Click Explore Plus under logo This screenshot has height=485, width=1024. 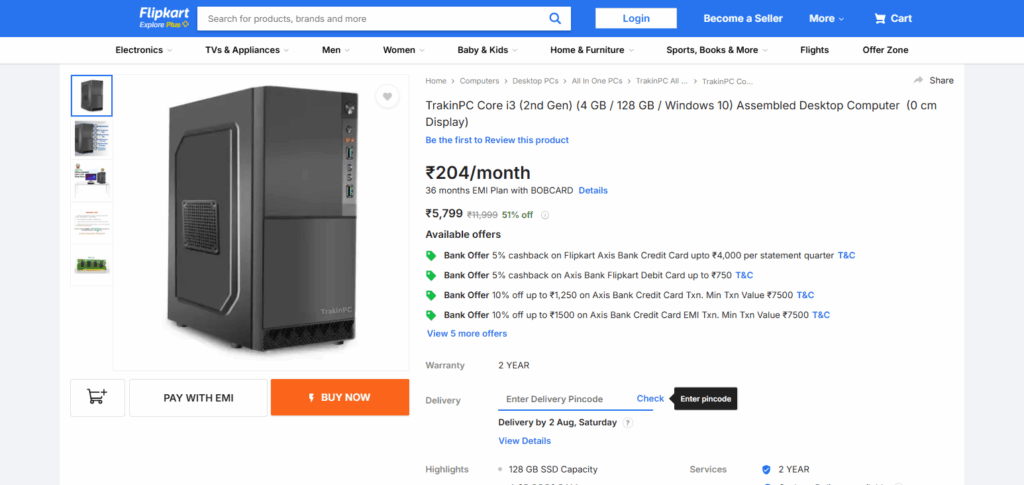164,25
